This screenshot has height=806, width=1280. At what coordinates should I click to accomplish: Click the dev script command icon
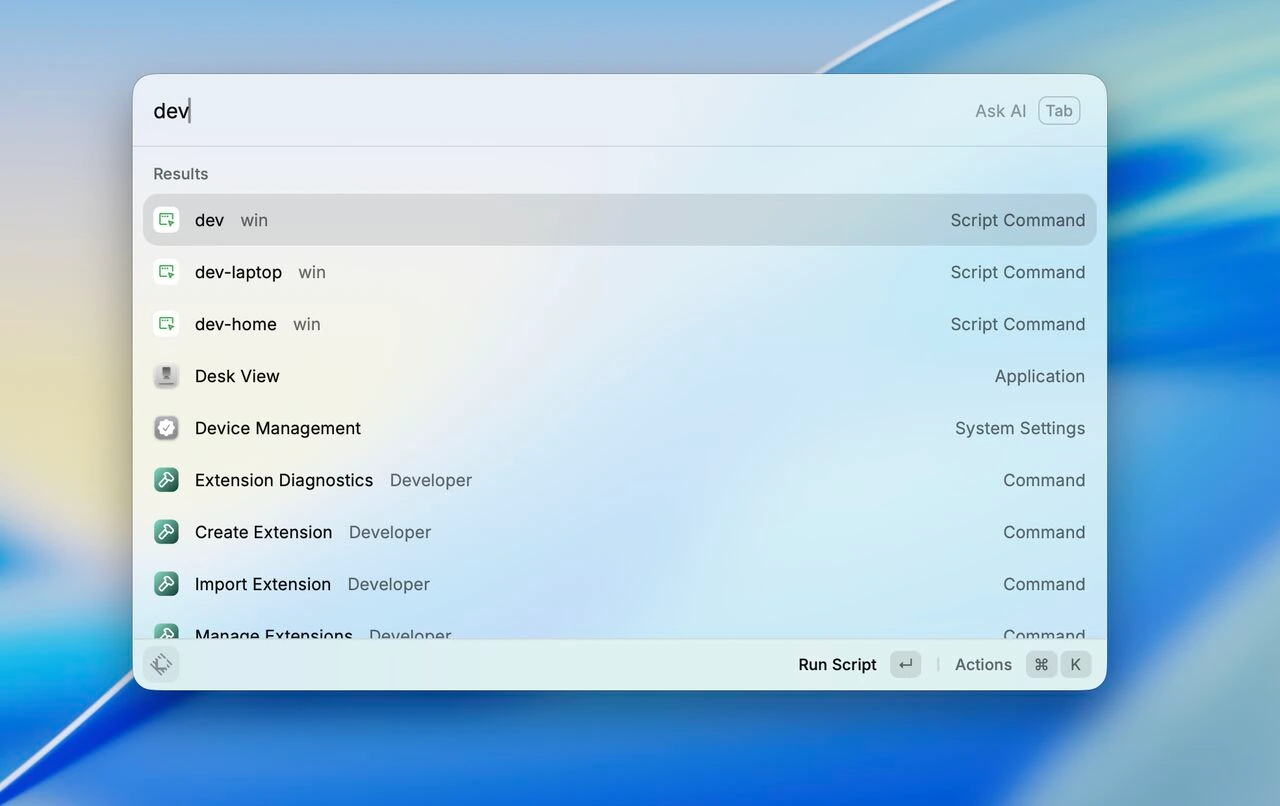166,220
